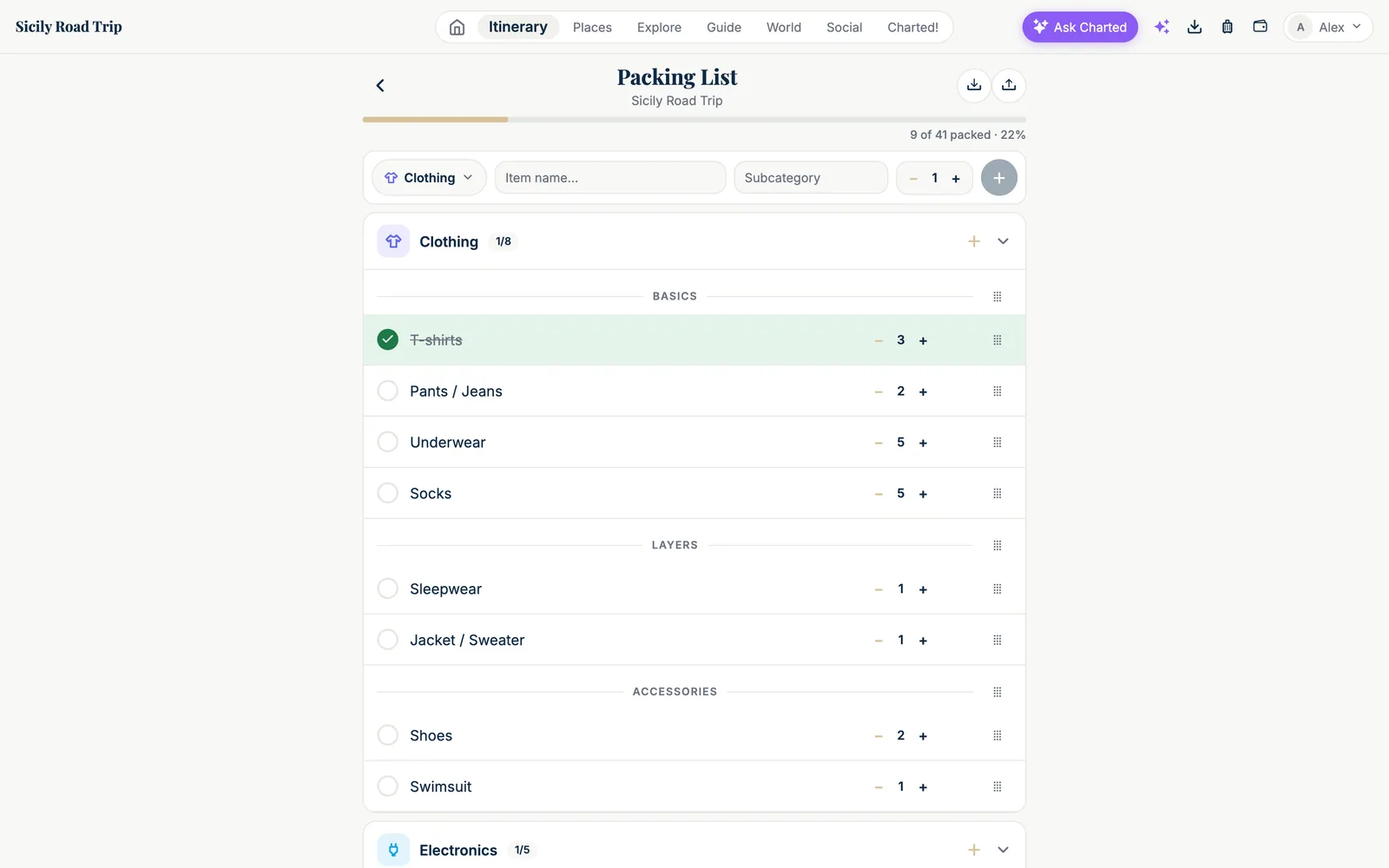Select the Social tab

tap(844, 27)
